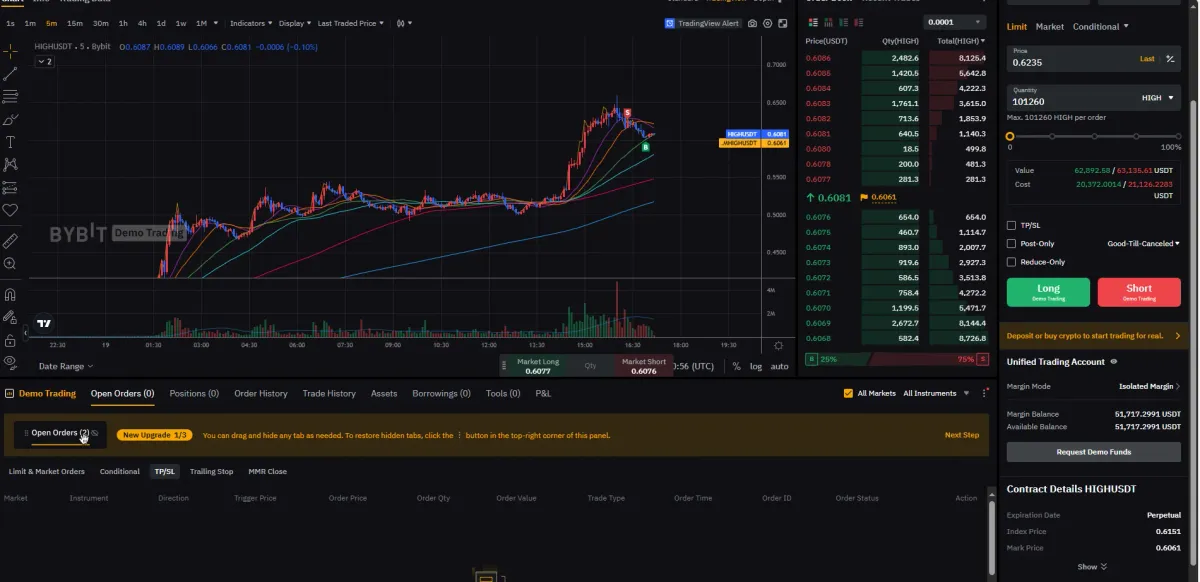The height and width of the screenshot is (582, 1200).
Task: Switch to the Assets tab
Action: tap(384, 394)
